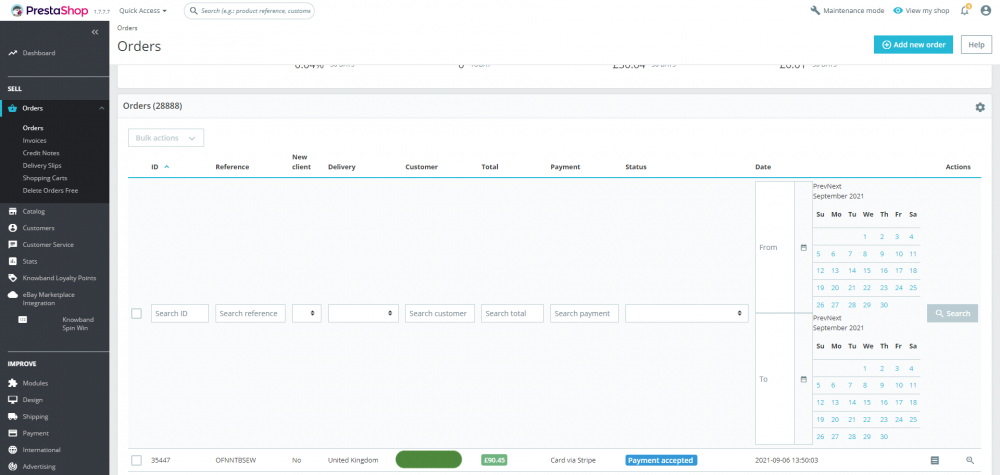Click the top search bar field

pos(249,11)
